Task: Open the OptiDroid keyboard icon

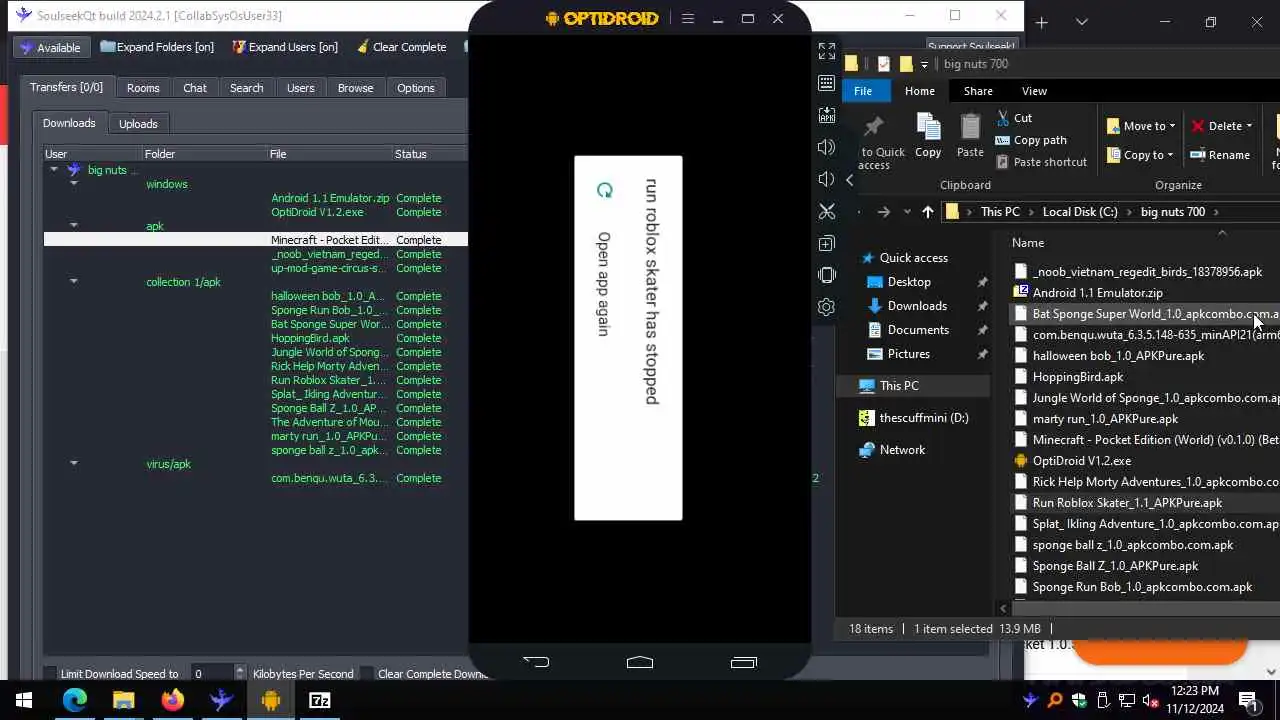Action: (x=827, y=83)
